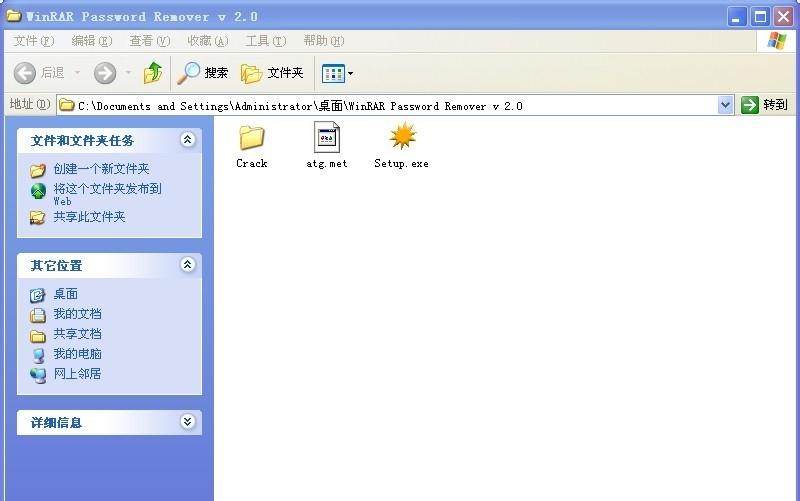Viewport: 800px width, 501px height.
Task: Open the 文件(F) menu
Action: pyautogui.click(x=33, y=41)
